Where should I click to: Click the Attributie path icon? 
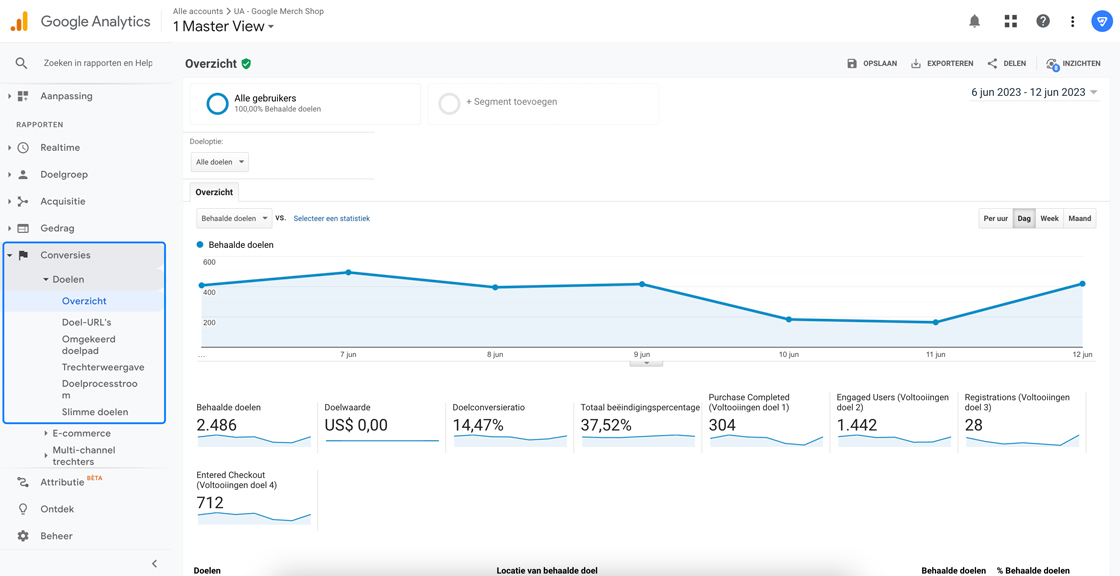(x=23, y=482)
